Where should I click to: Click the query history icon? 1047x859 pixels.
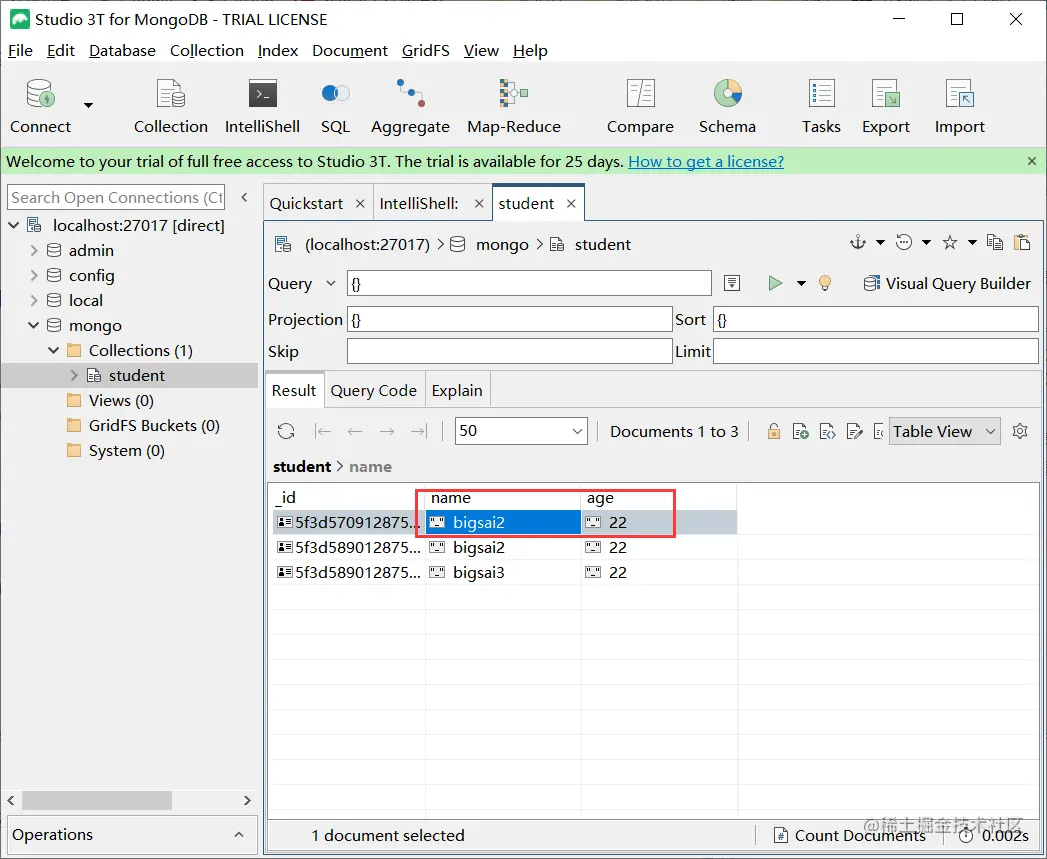coord(903,242)
